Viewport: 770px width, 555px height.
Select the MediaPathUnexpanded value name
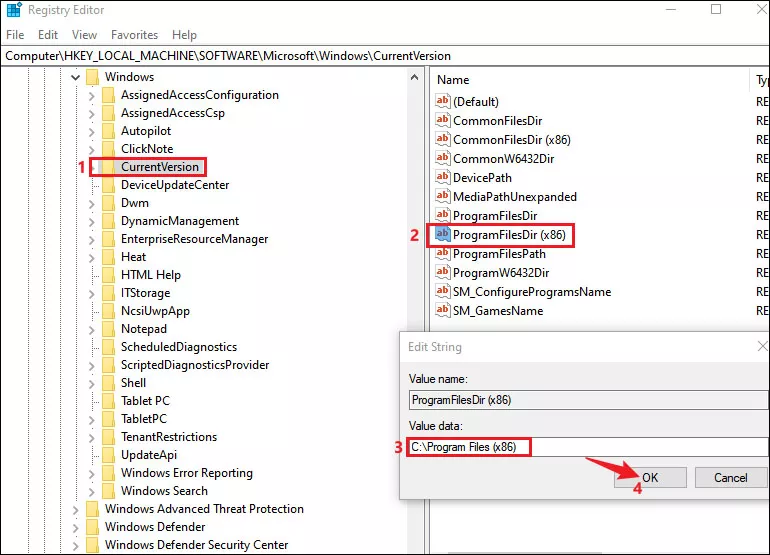click(515, 197)
